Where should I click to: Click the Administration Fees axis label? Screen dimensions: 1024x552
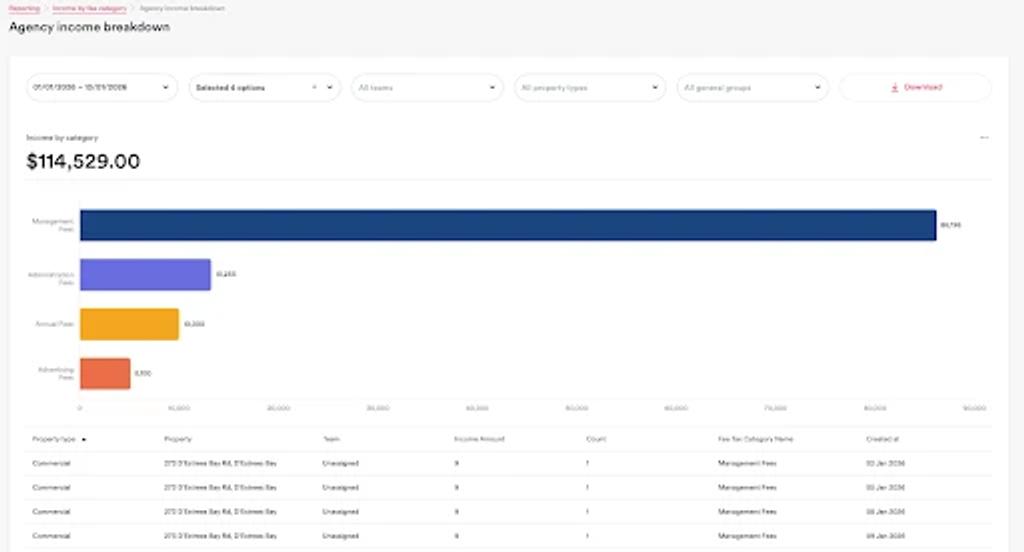[51, 278]
